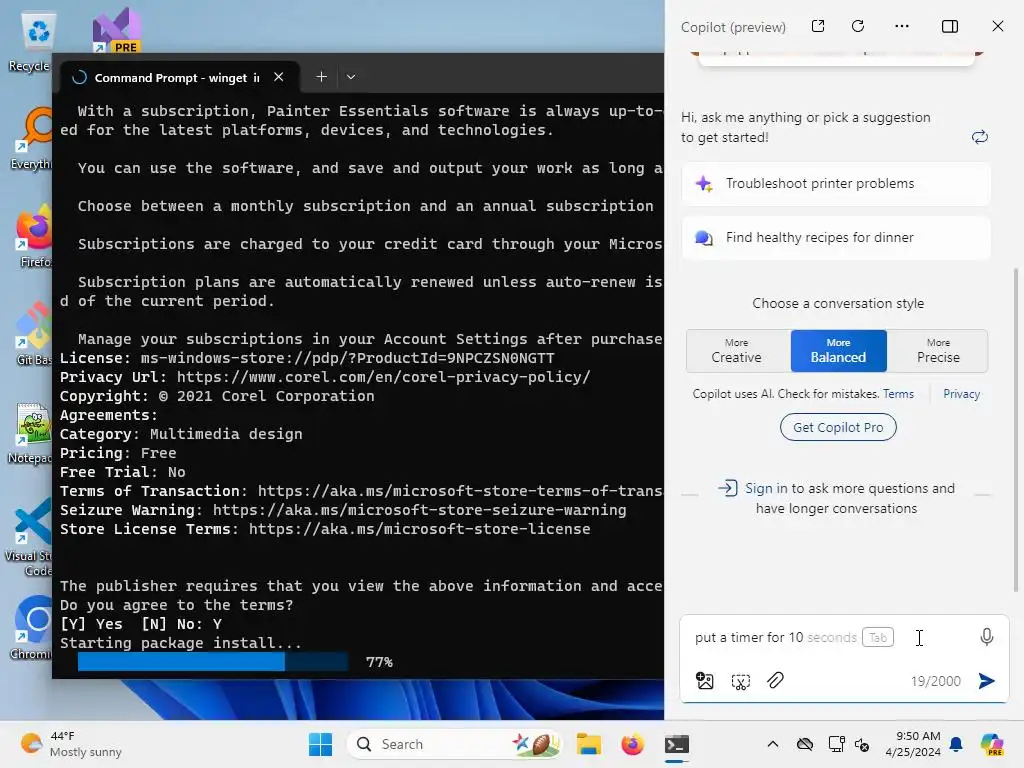Click the License ms-windows-store line

pos(307,359)
